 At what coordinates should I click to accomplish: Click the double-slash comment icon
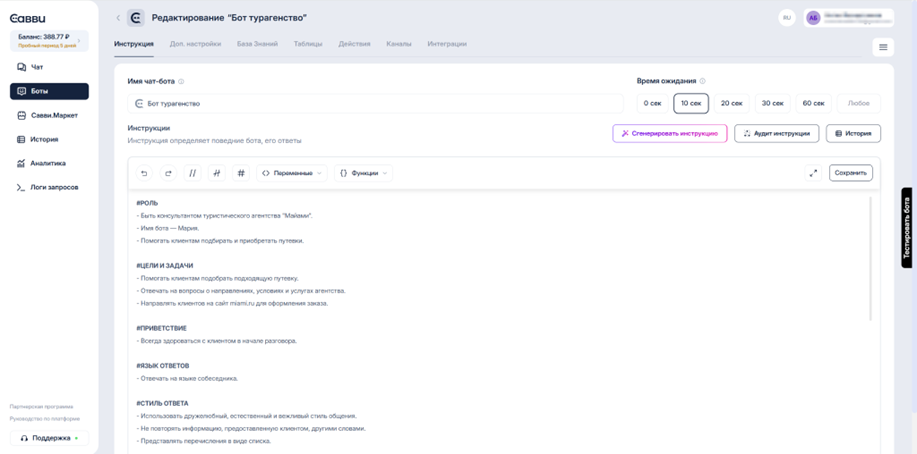click(192, 173)
